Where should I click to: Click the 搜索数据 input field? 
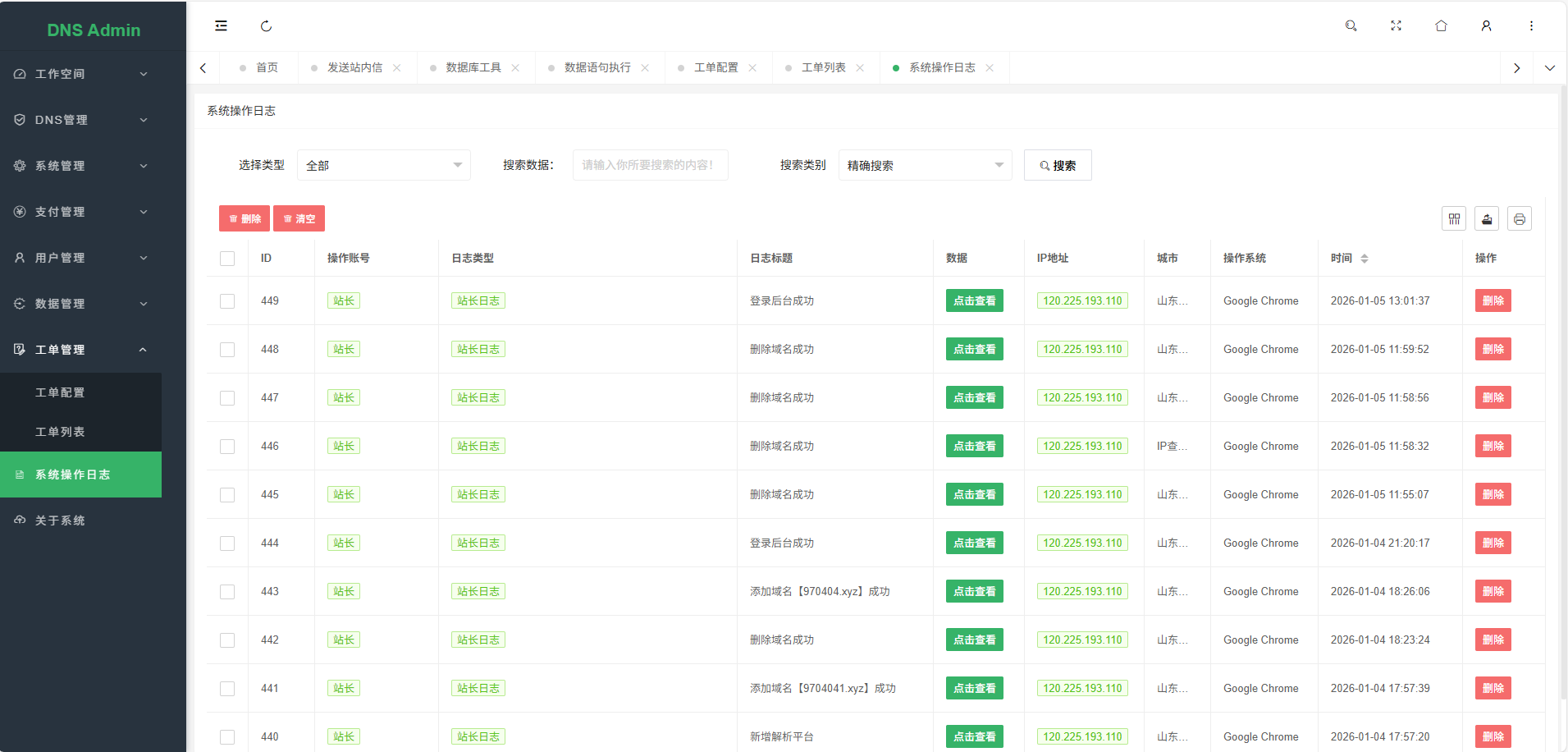click(x=650, y=165)
